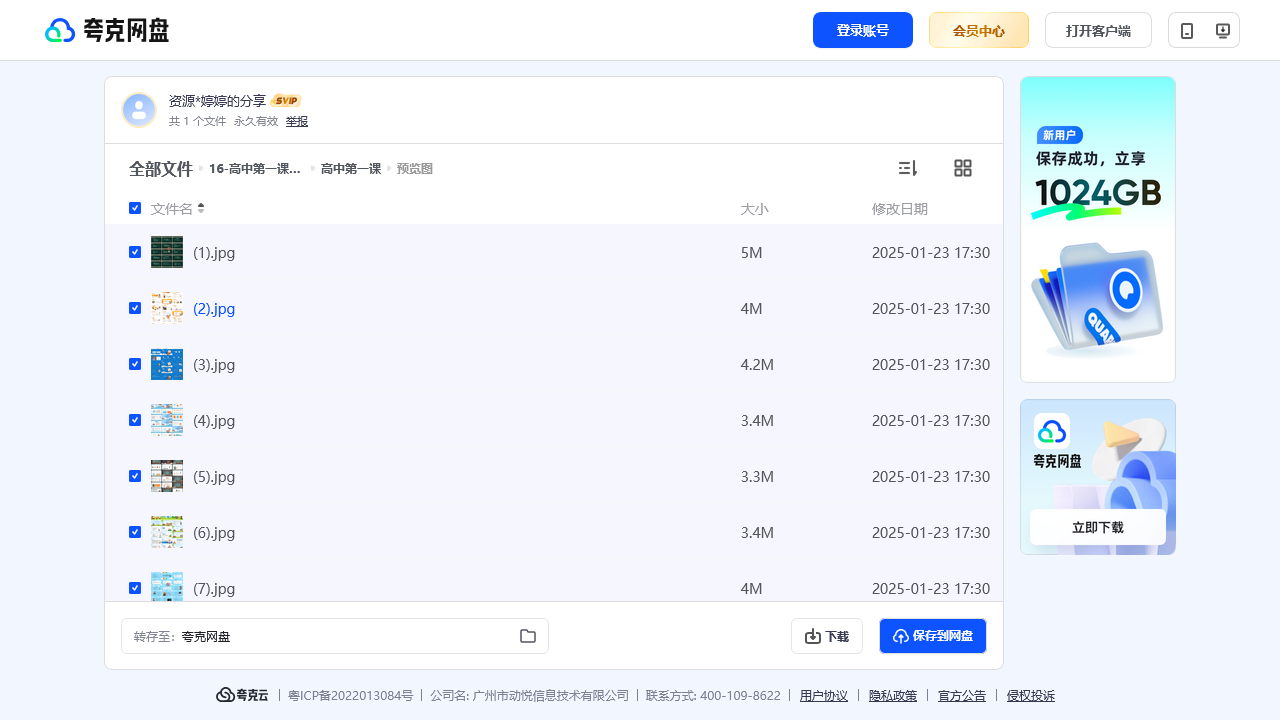The image size is (1280, 720).
Task: Click the 大小 column header
Action: 754,209
